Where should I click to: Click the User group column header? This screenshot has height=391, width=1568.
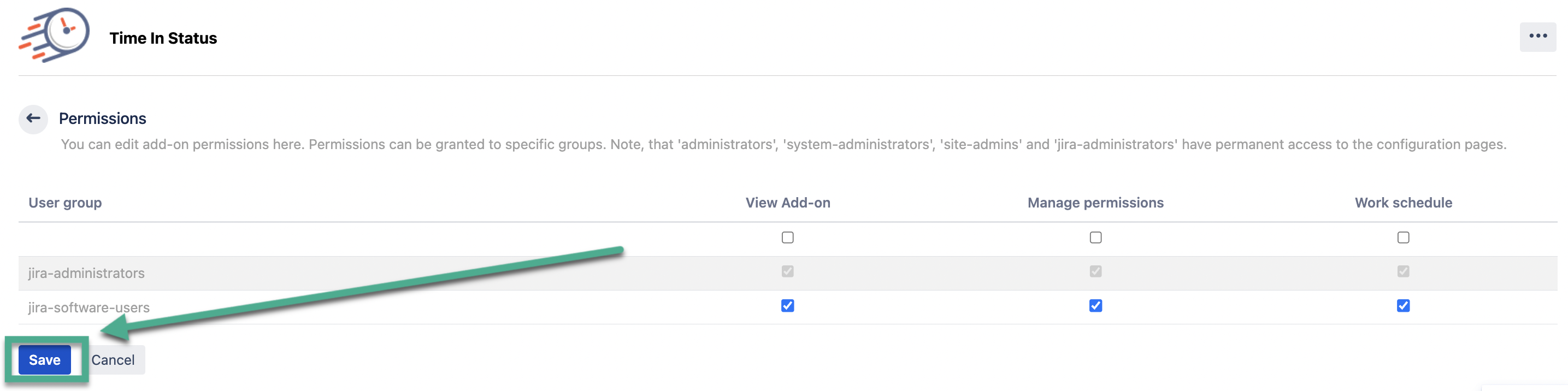click(x=65, y=203)
